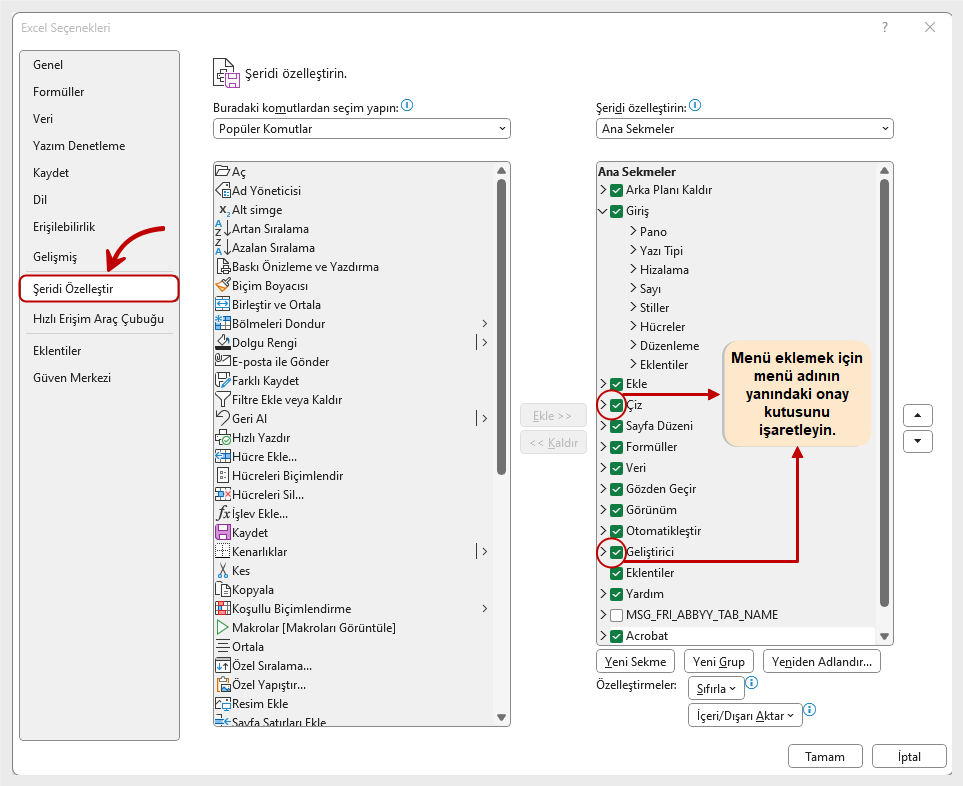Click the Bölmeleri Dondur icon

[x=222, y=324]
